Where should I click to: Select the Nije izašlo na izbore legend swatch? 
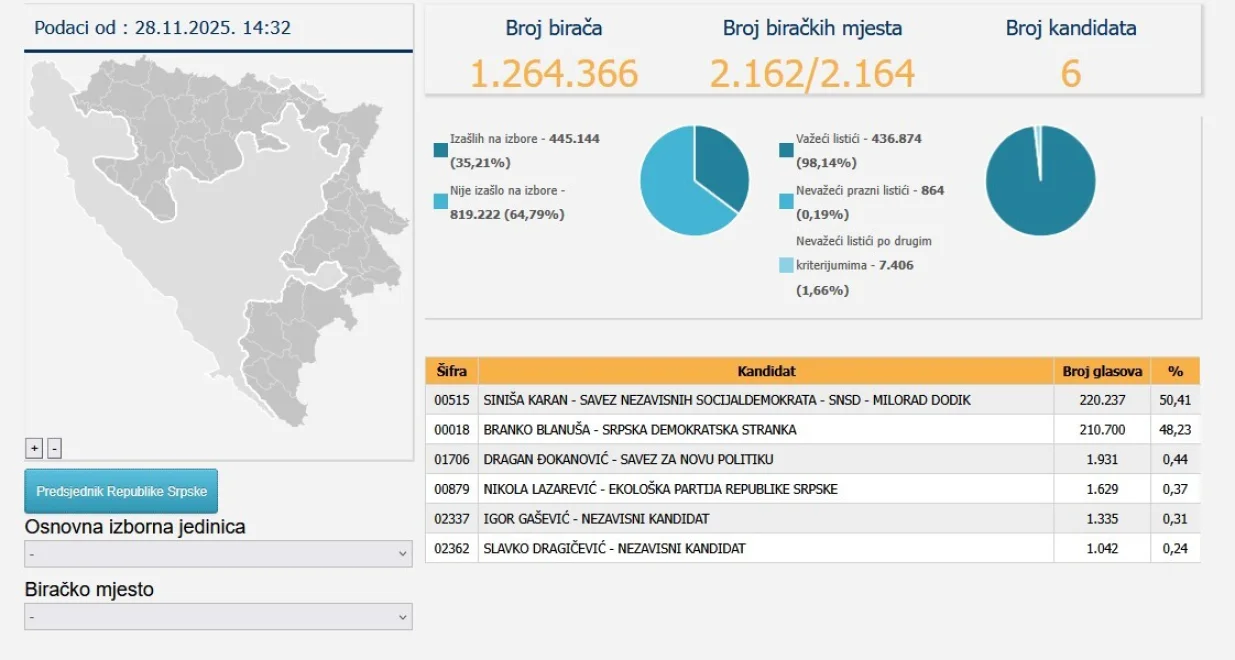pyautogui.click(x=441, y=201)
